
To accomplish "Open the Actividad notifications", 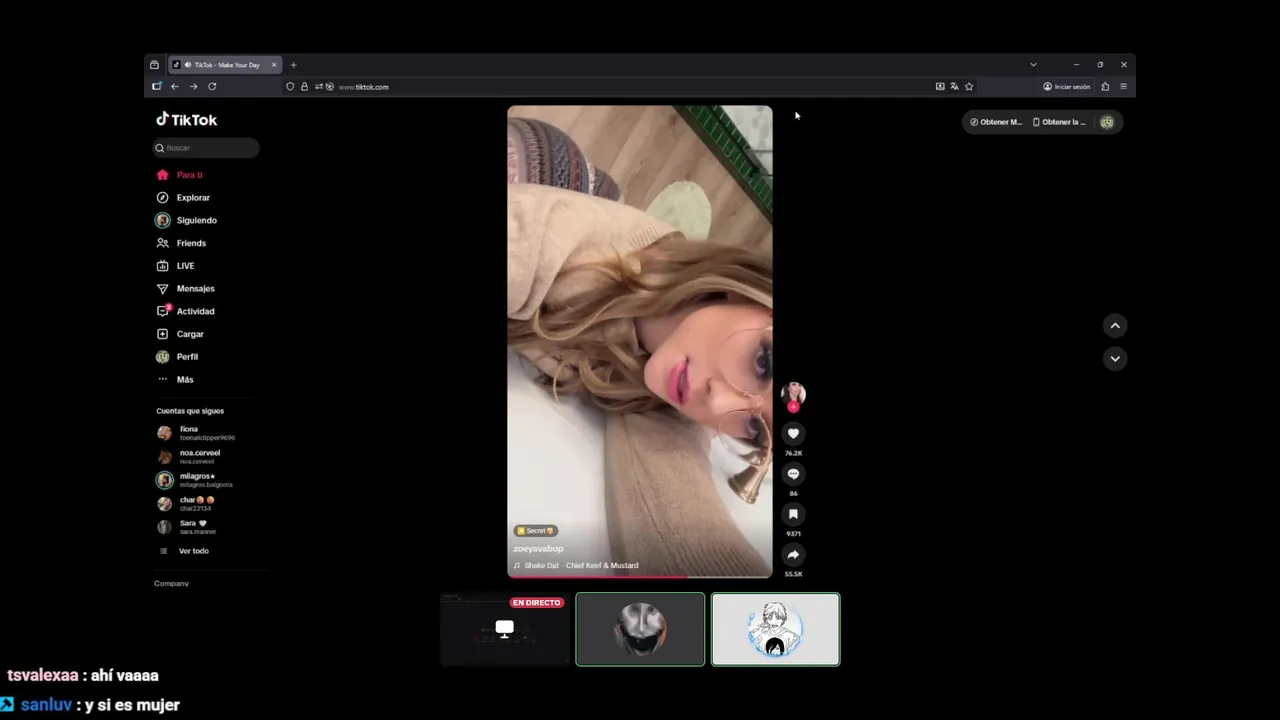I will (195, 311).
